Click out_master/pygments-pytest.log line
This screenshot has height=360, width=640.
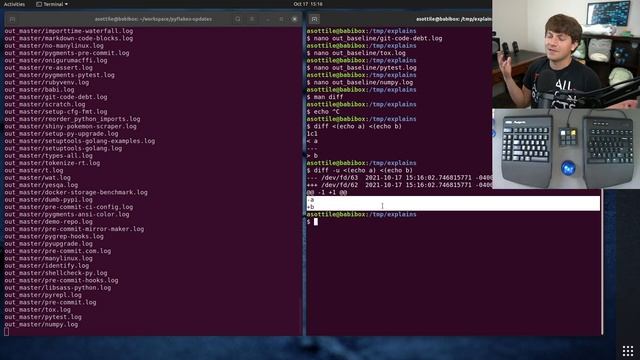pyautogui.click(x=60, y=75)
